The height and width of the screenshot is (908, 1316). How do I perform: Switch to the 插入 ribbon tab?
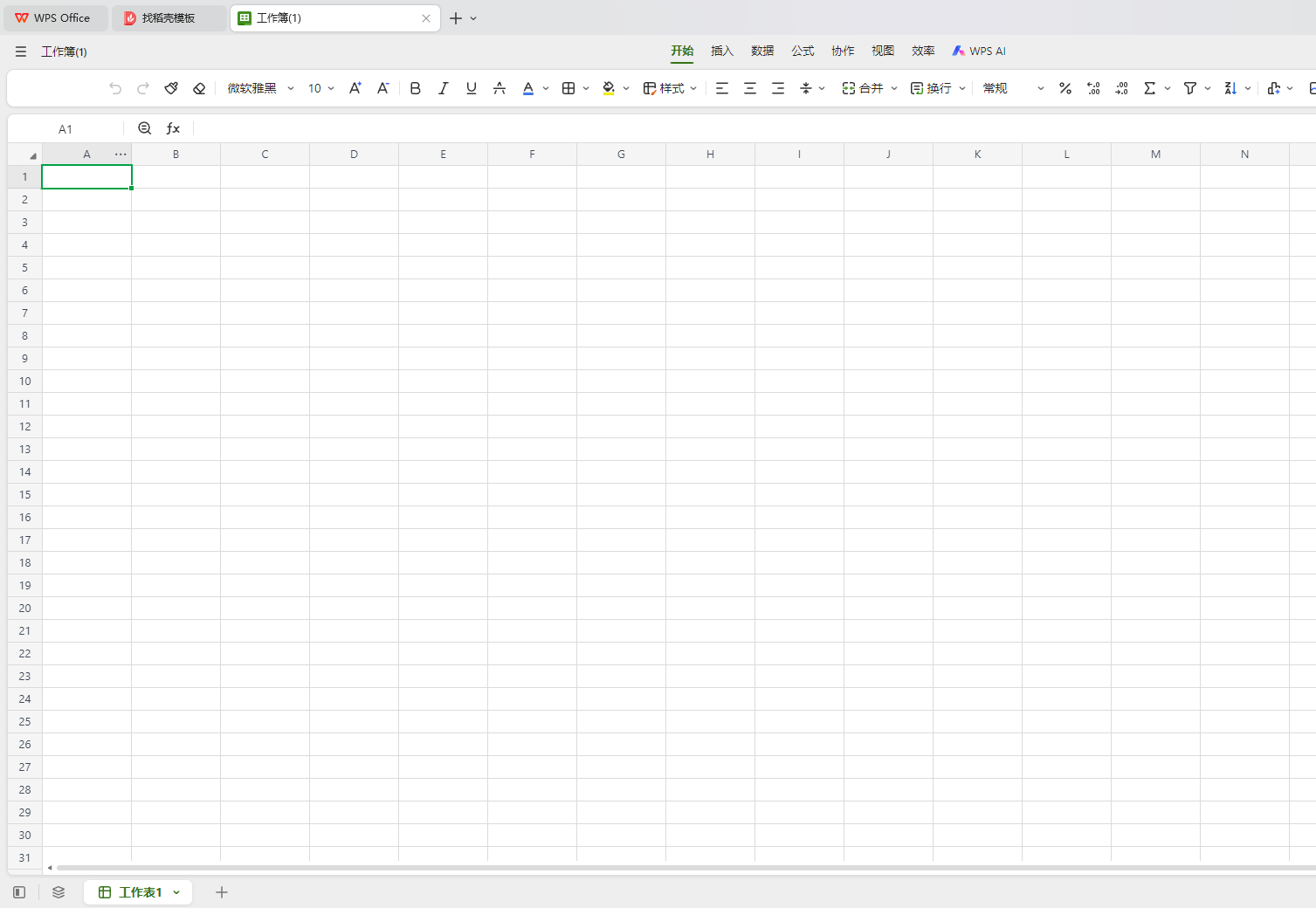[x=721, y=51]
